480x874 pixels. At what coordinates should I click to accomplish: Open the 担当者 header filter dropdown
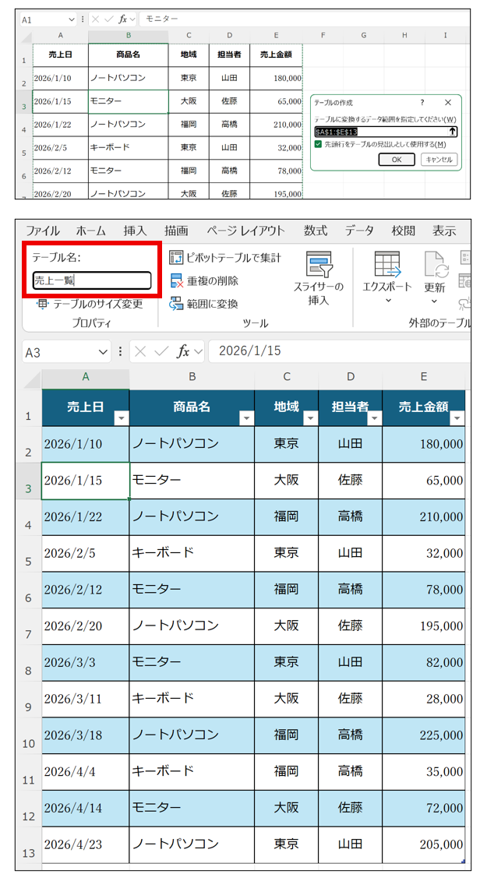tap(375, 419)
